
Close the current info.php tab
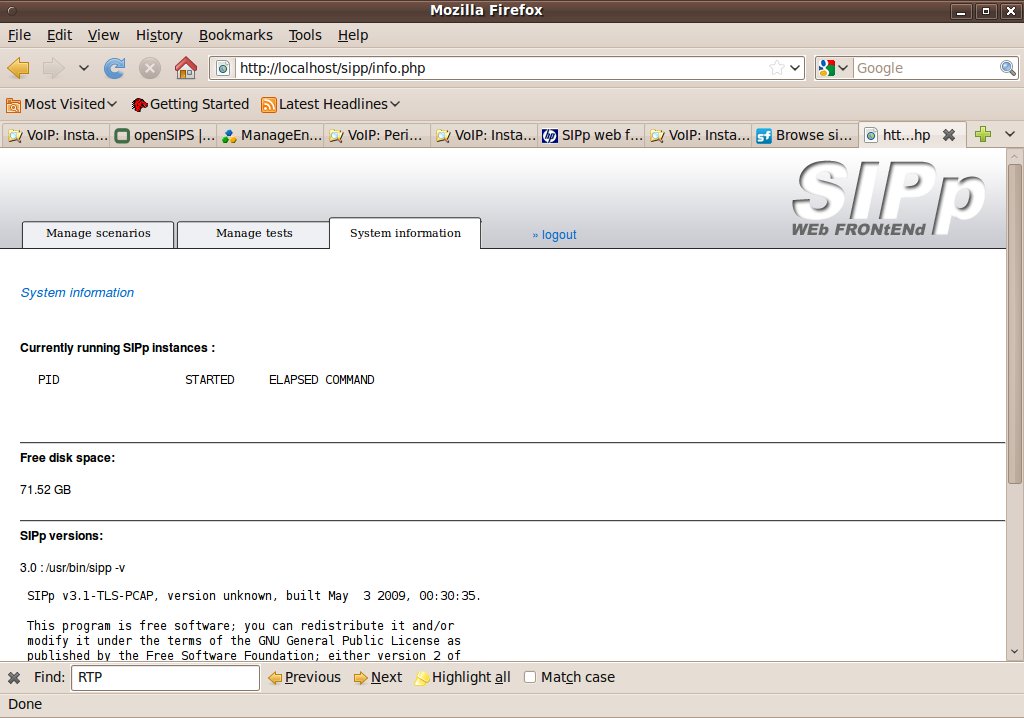[x=949, y=135]
